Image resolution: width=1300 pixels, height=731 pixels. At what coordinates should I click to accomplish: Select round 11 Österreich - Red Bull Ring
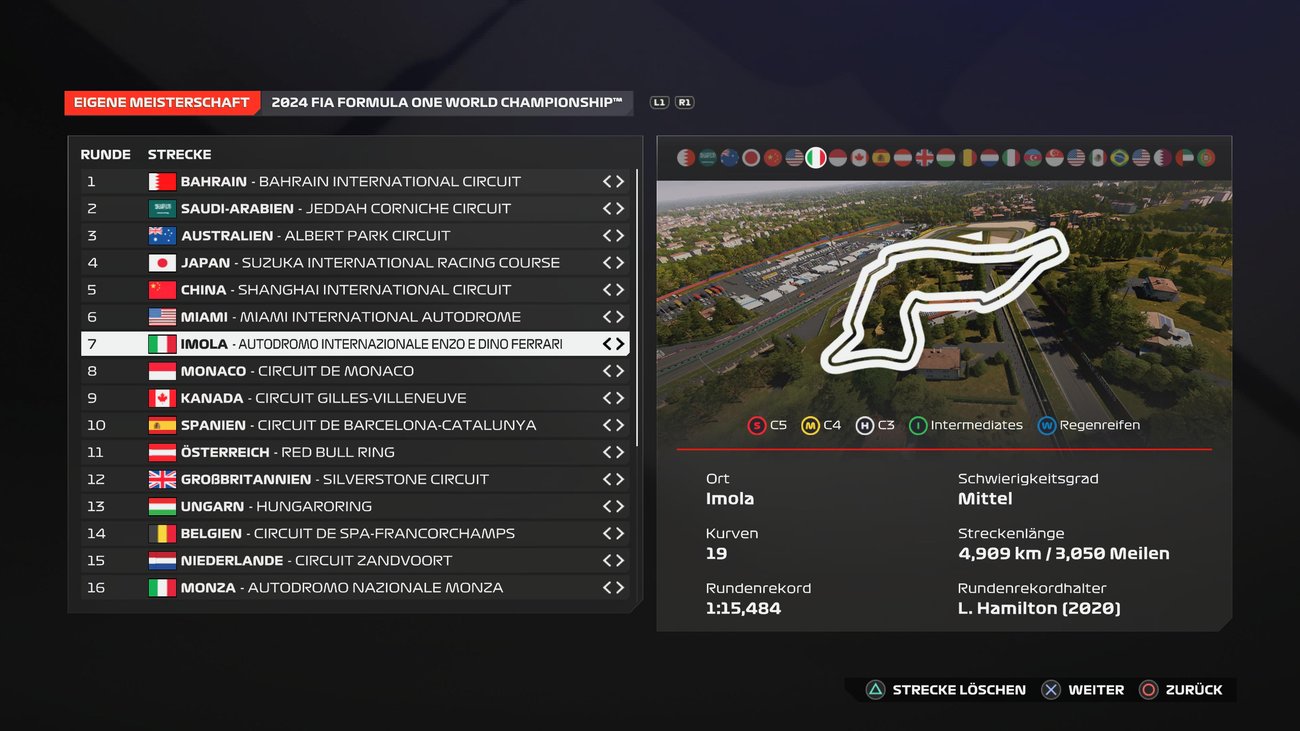click(355, 452)
